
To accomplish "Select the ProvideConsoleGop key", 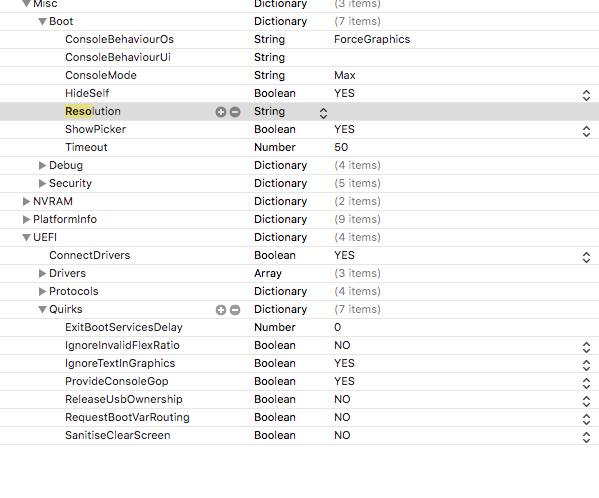I will pyautogui.click(x=117, y=381).
